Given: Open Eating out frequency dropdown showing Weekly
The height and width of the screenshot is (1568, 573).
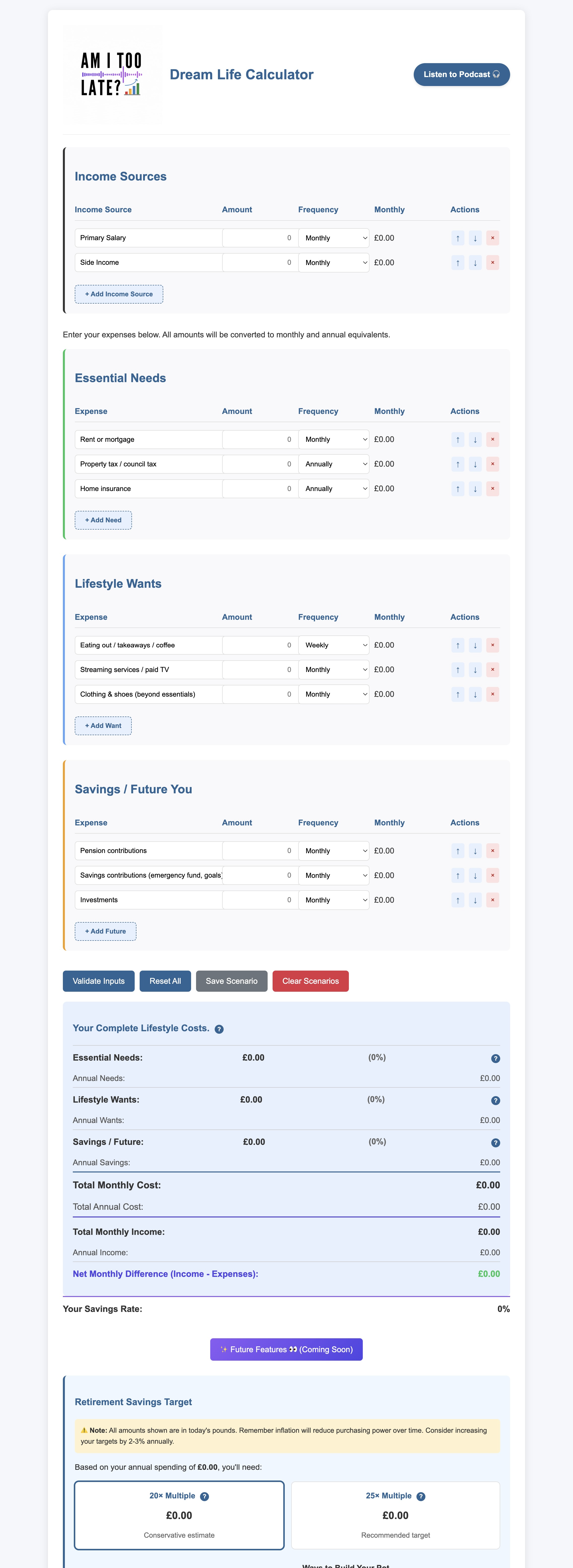Looking at the screenshot, I should [333, 645].
